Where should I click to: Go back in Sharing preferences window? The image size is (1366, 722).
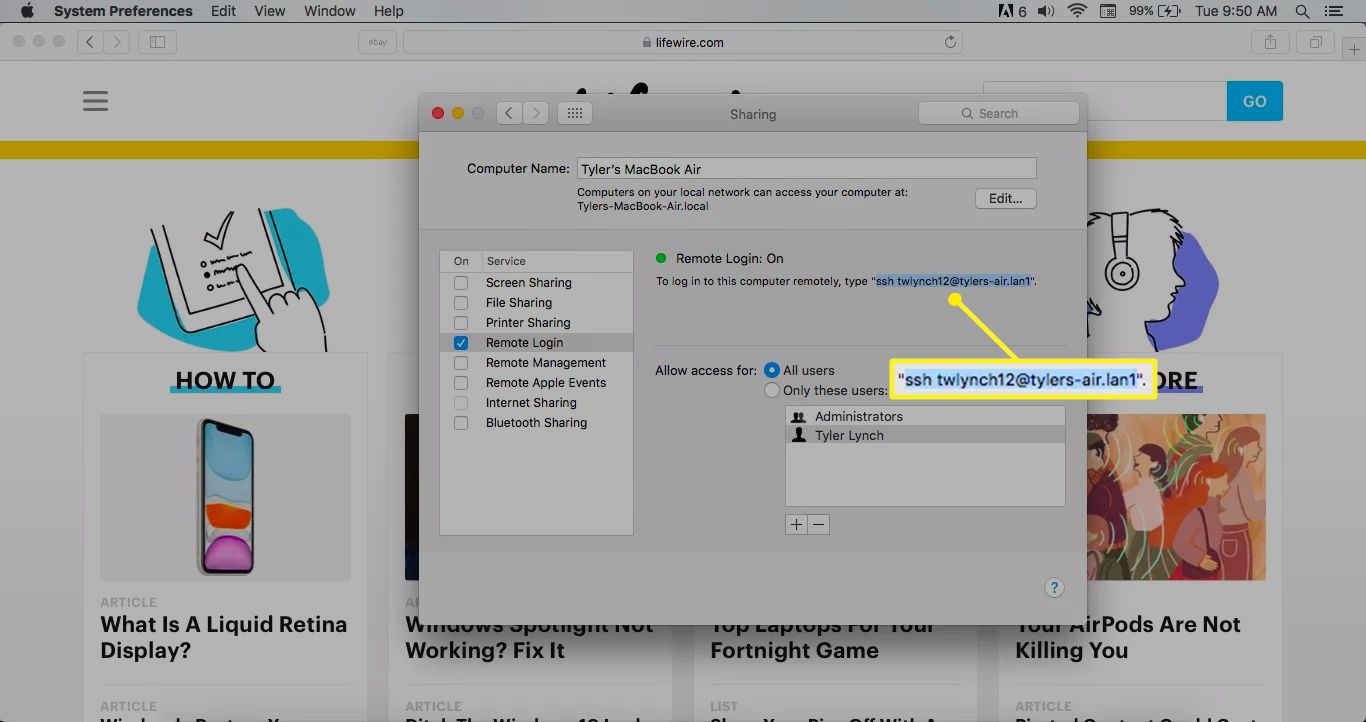509,113
